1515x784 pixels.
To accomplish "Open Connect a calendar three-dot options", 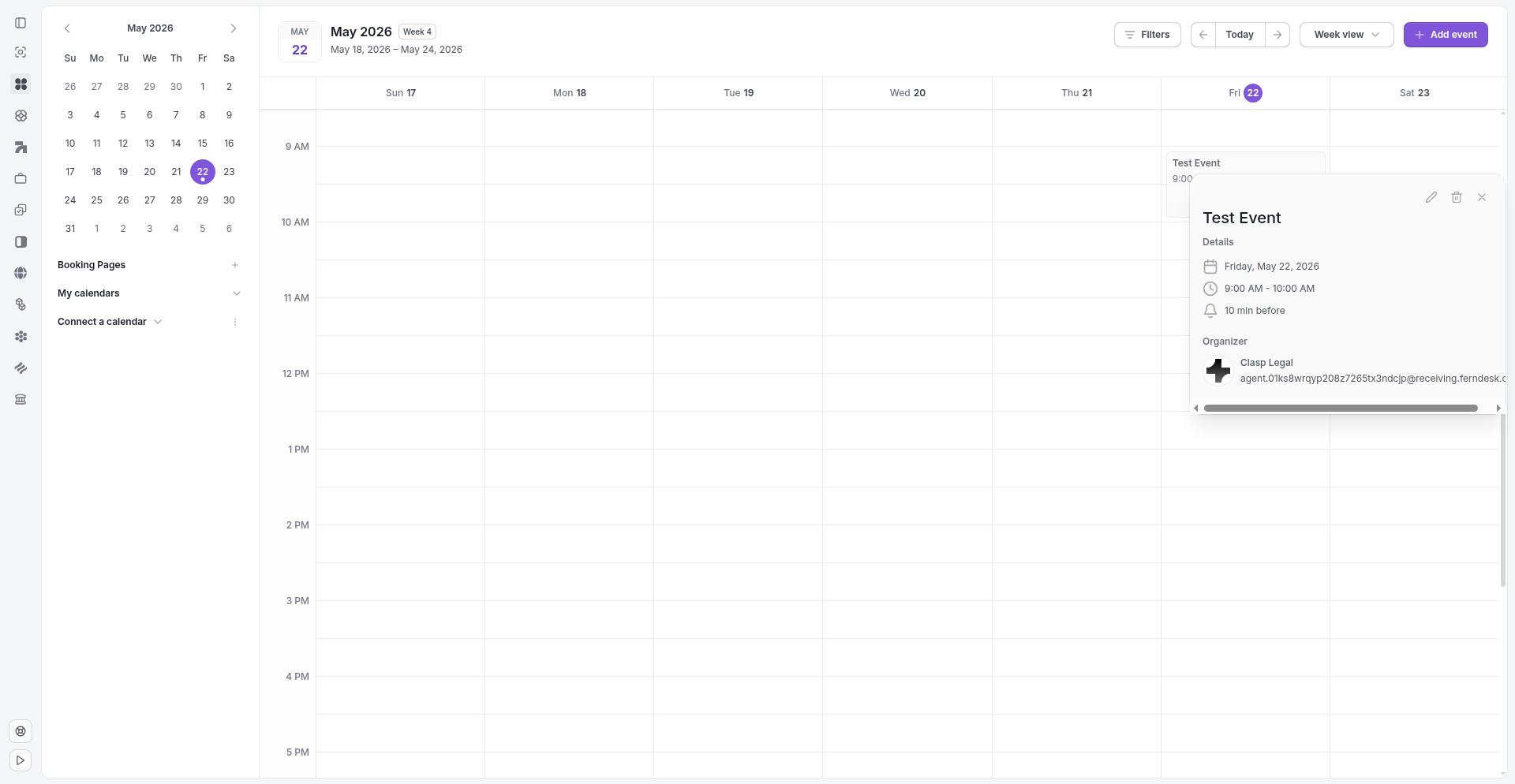I will pyautogui.click(x=234, y=322).
